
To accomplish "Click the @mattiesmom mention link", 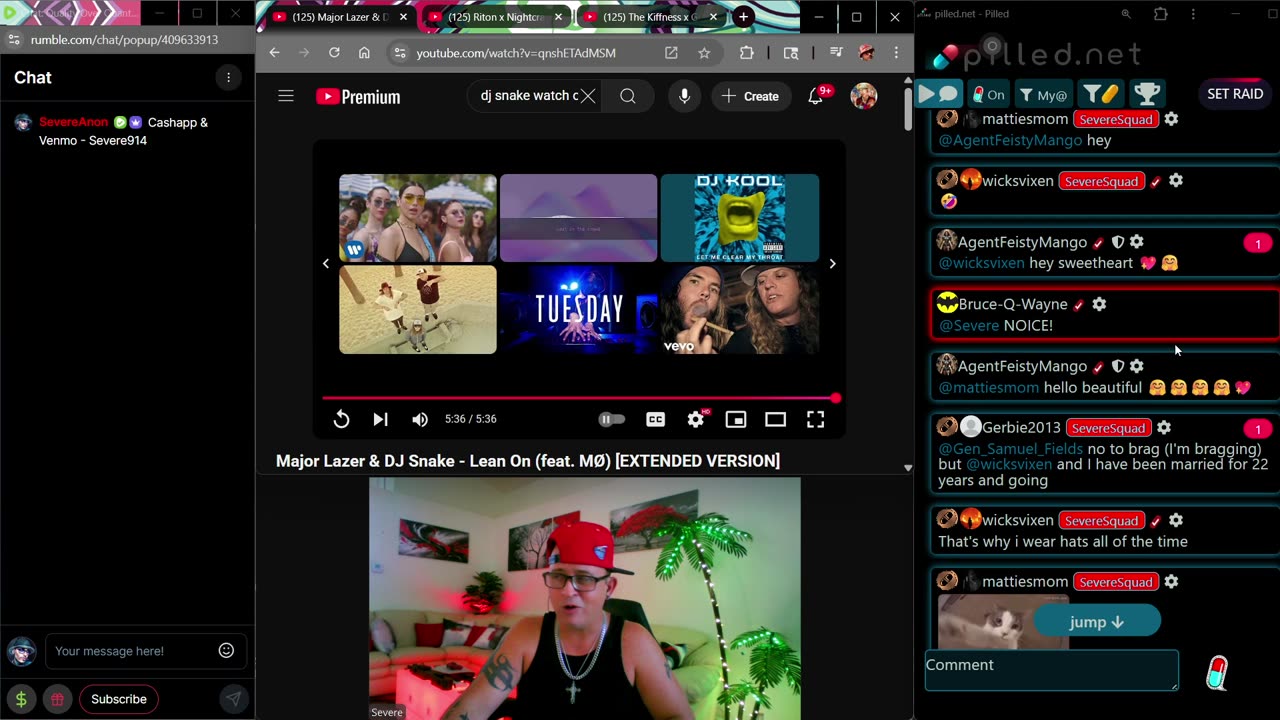I will 989,387.
